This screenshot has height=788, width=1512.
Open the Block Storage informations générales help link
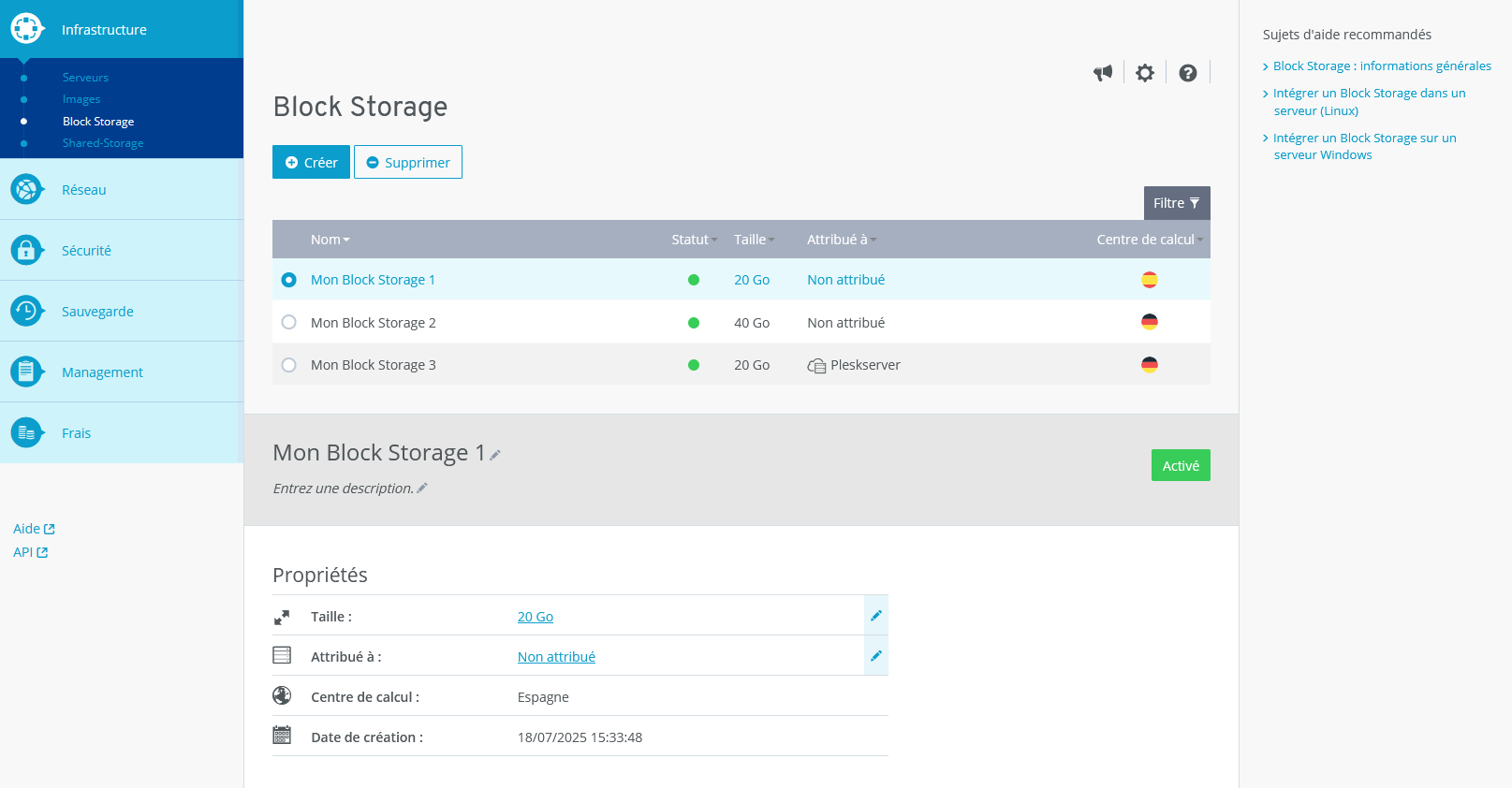coord(1381,66)
